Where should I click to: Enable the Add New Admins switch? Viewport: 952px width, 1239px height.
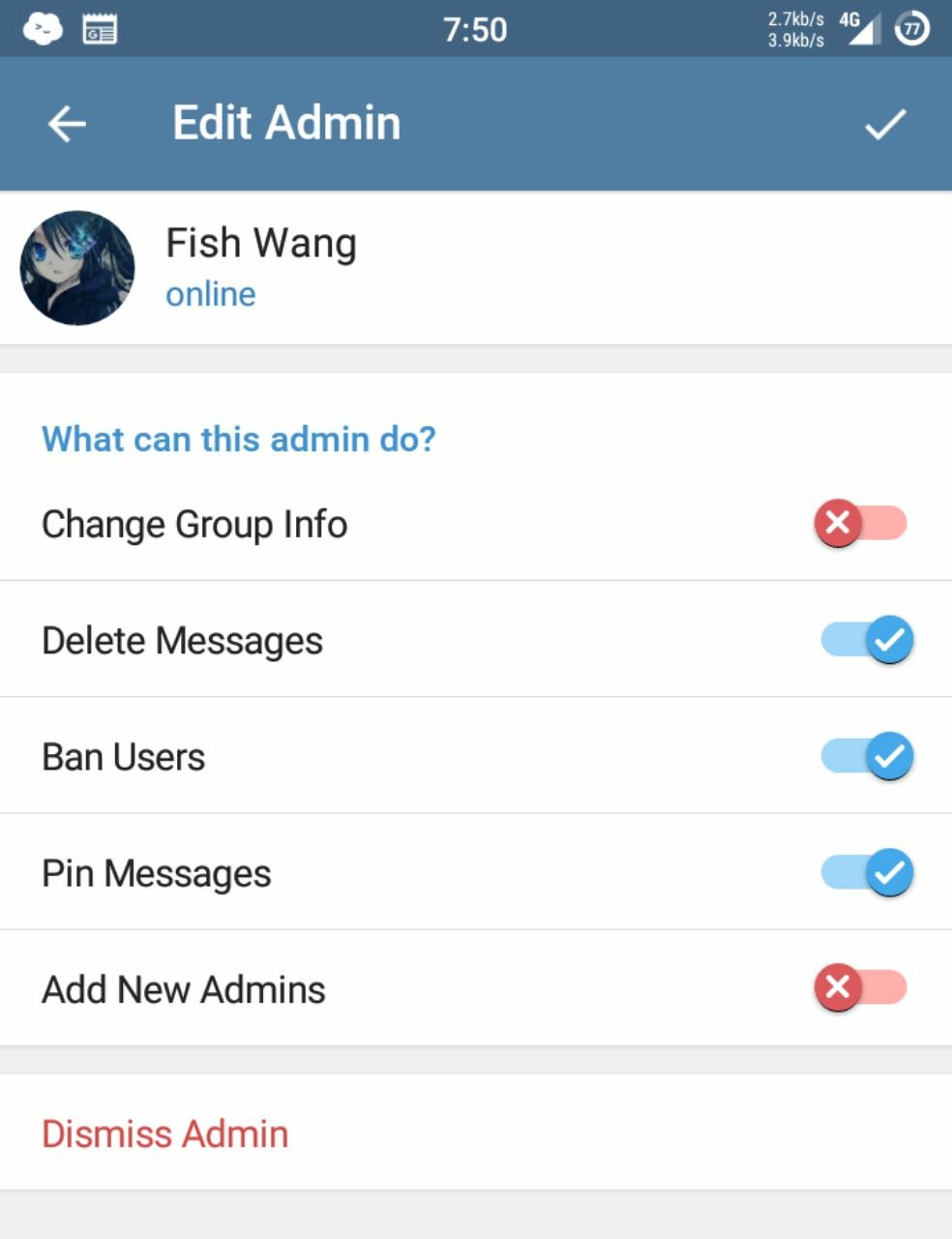[860, 988]
